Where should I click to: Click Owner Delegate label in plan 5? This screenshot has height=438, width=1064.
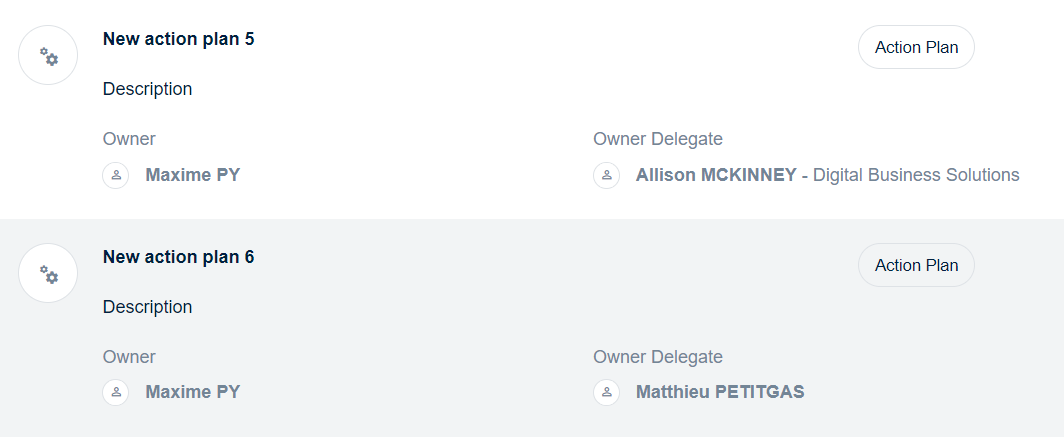point(658,139)
